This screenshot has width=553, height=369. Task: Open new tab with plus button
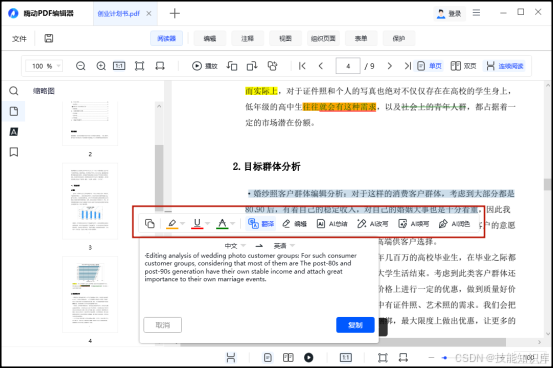[x=175, y=13]
